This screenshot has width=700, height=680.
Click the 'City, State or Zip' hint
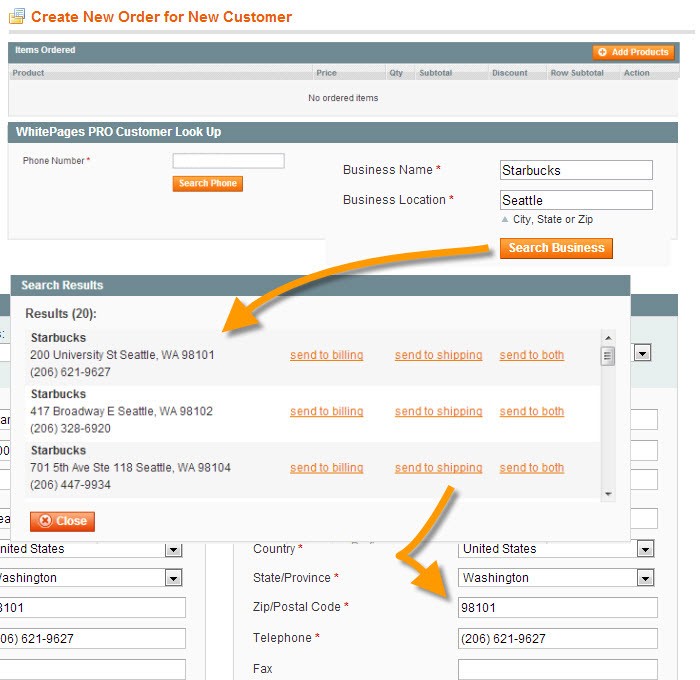[553, 219]
